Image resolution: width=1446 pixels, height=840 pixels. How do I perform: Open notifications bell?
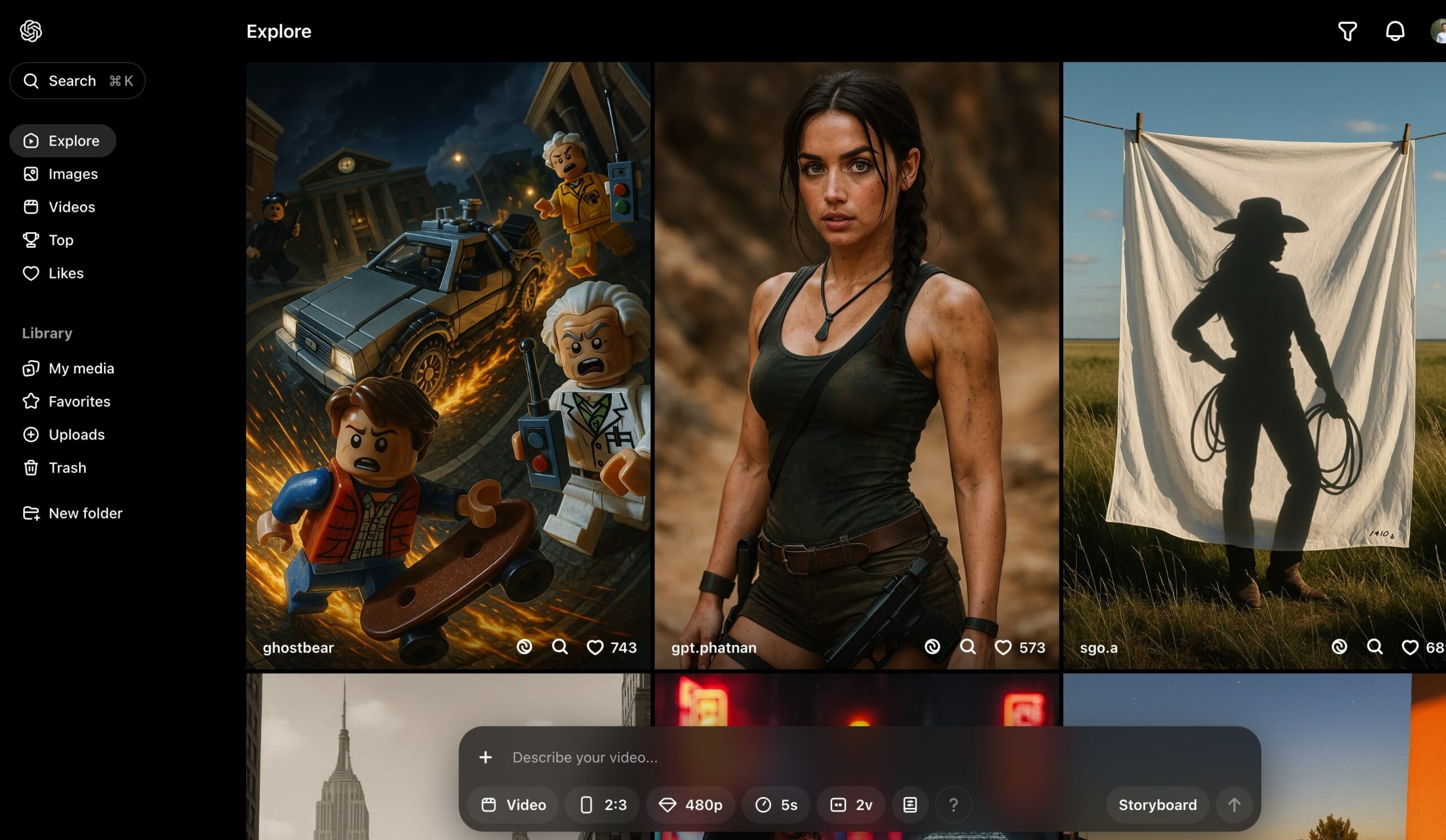pos(1395,31)
